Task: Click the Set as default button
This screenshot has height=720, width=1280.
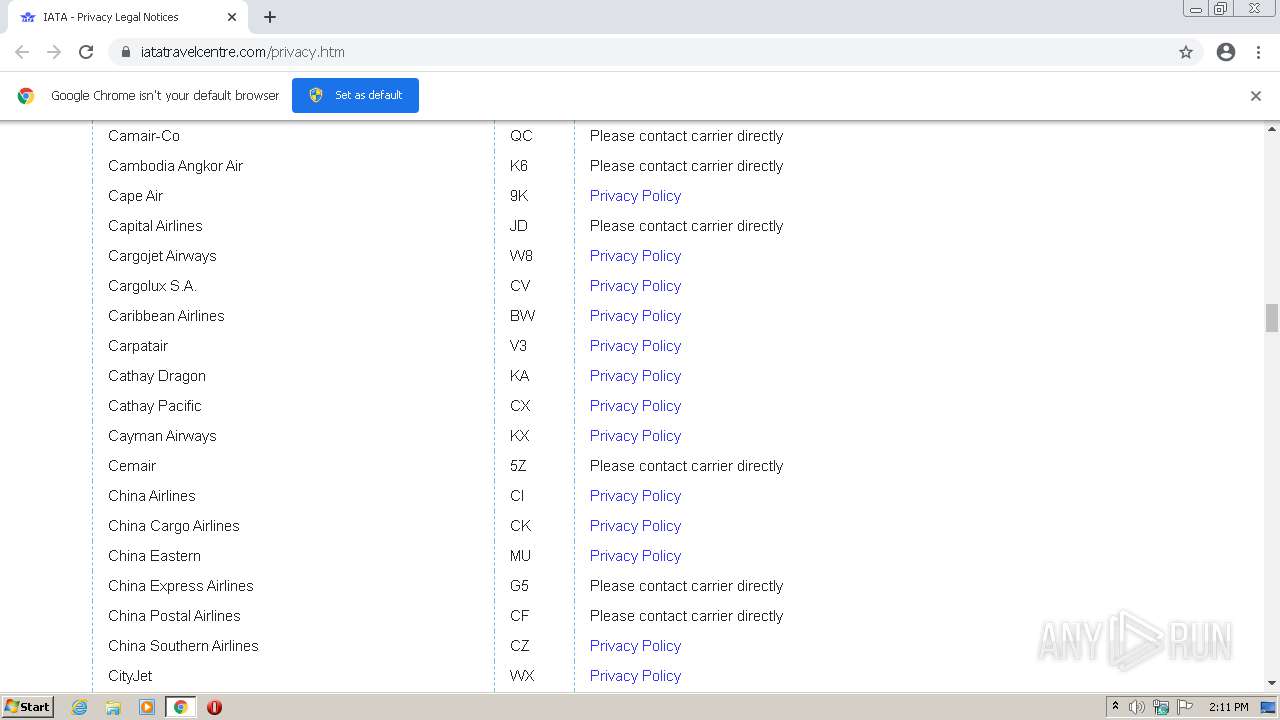Action: click(355, 95)
